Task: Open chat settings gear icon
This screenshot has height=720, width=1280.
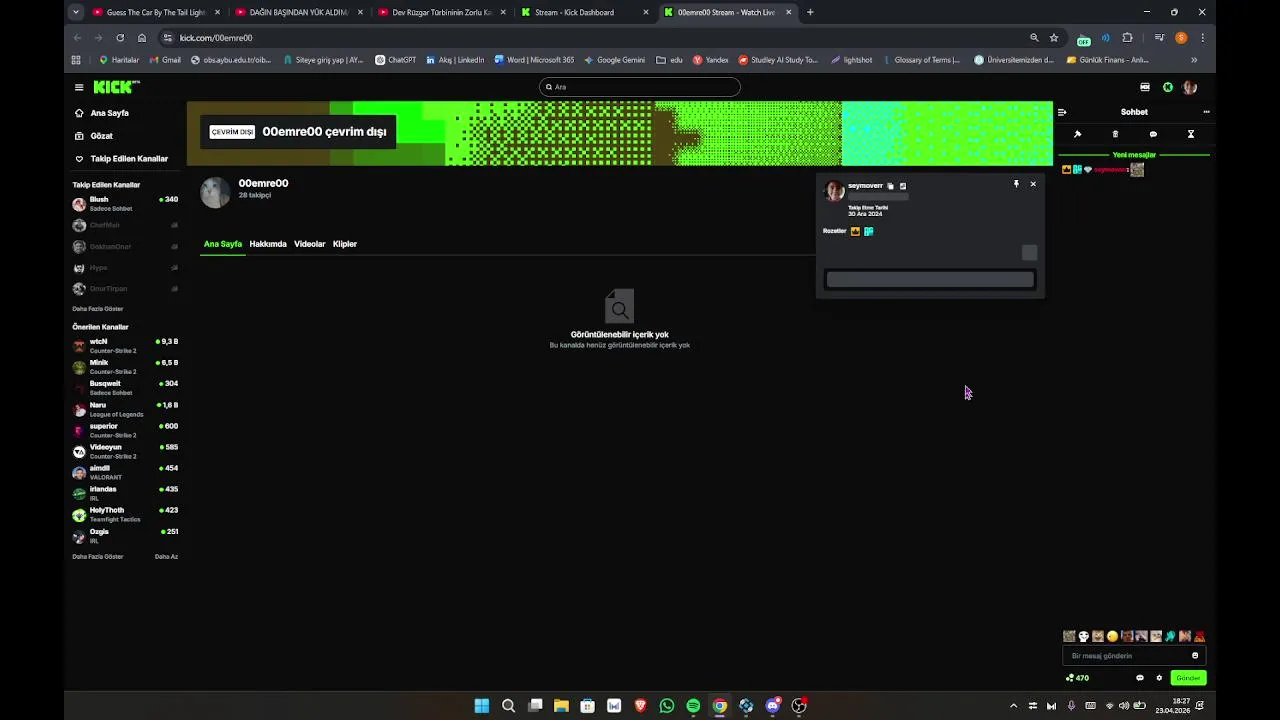Action: point(1159,678)
